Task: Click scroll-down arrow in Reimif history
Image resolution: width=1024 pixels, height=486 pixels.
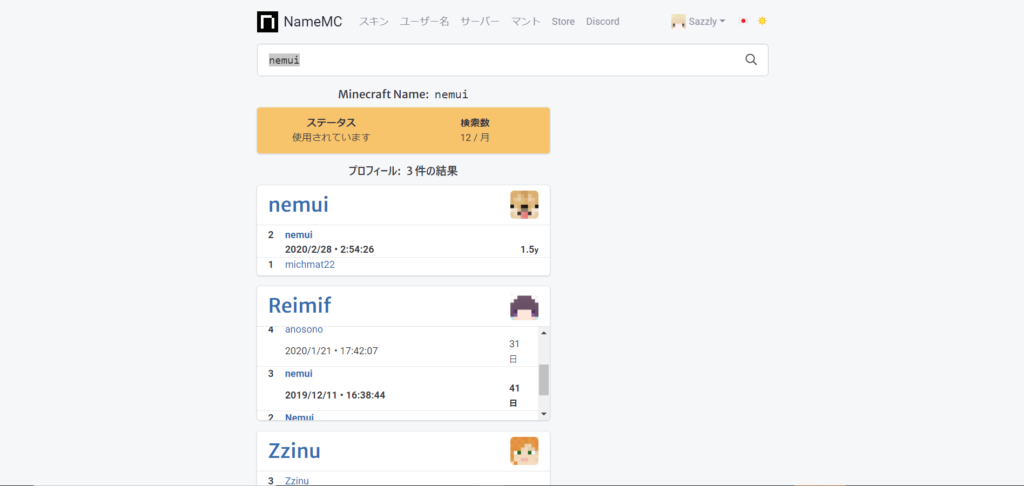Action: [544, 414]
